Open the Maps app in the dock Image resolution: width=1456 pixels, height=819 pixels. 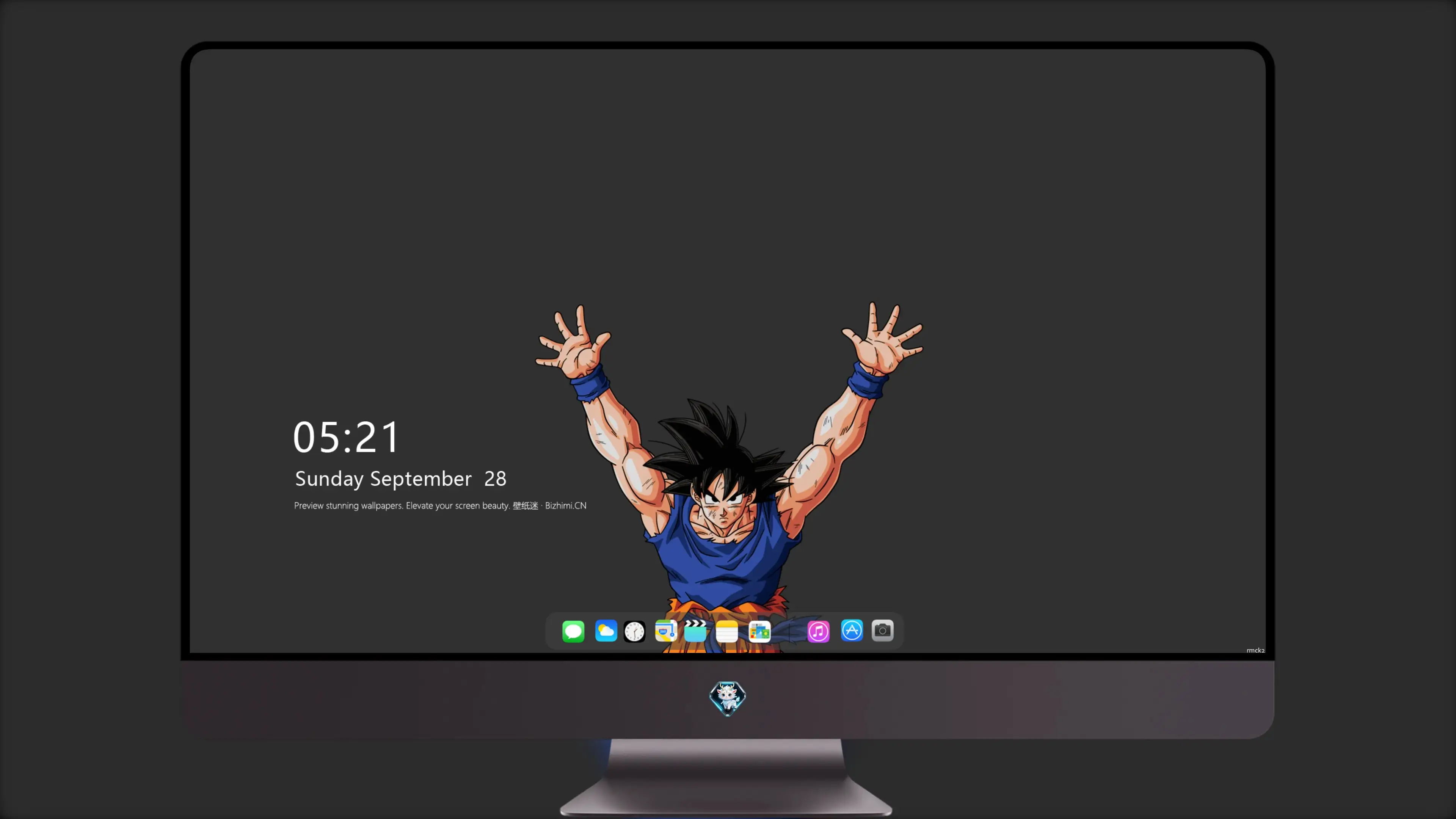coord(666,631)
